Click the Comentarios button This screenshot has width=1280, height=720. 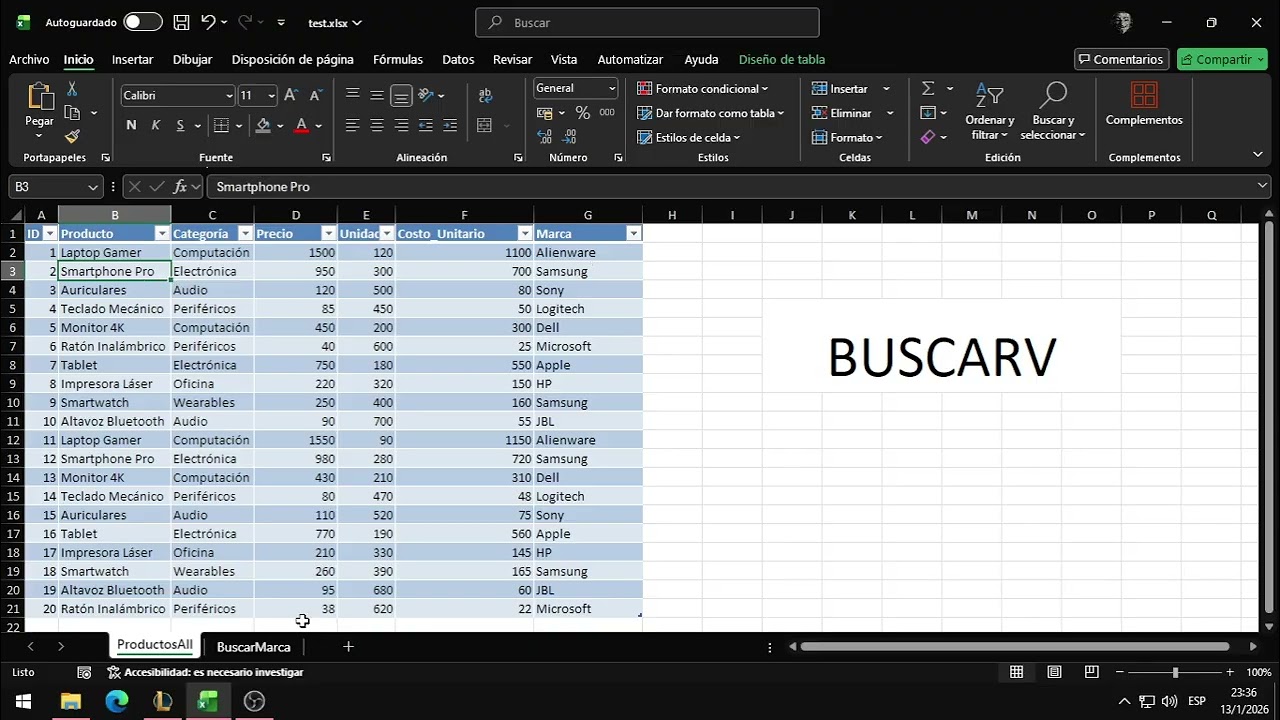1120,59
